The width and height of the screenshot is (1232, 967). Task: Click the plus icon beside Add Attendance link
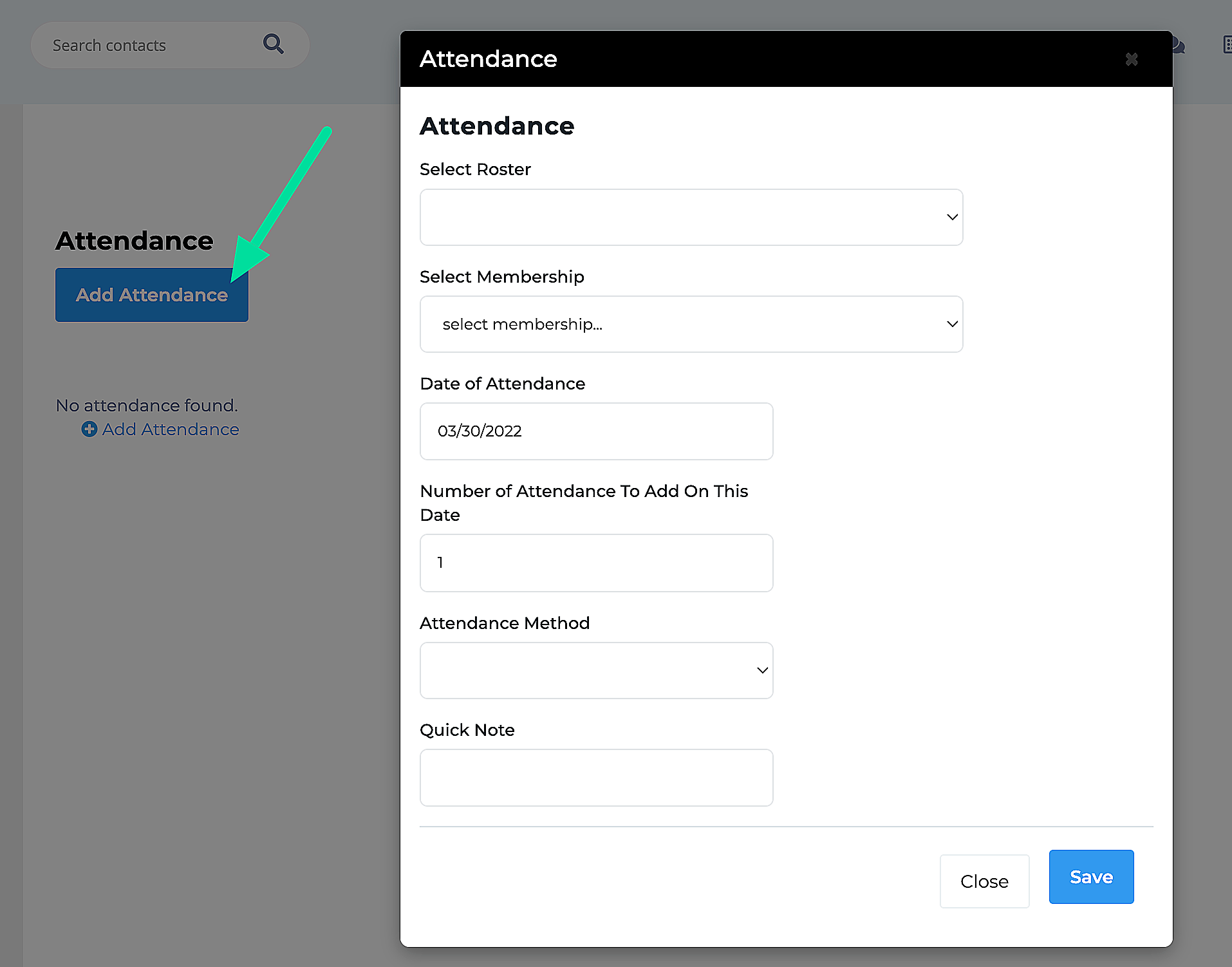point(89,429)
